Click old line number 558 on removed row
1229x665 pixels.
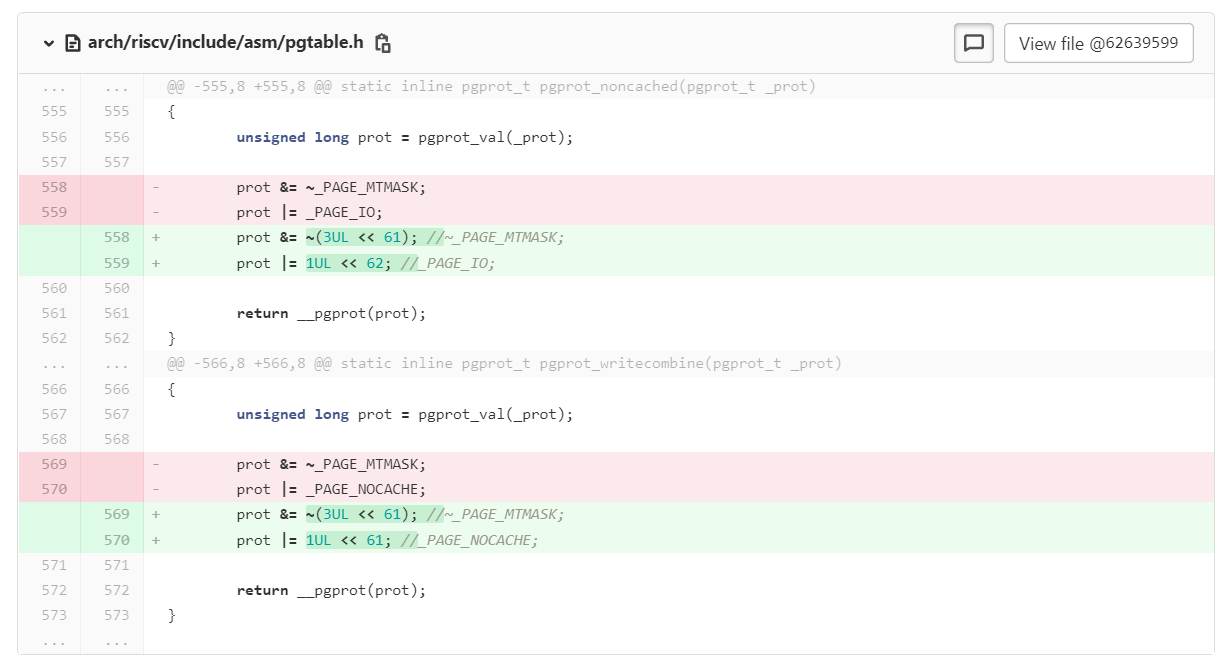point(55,187)
